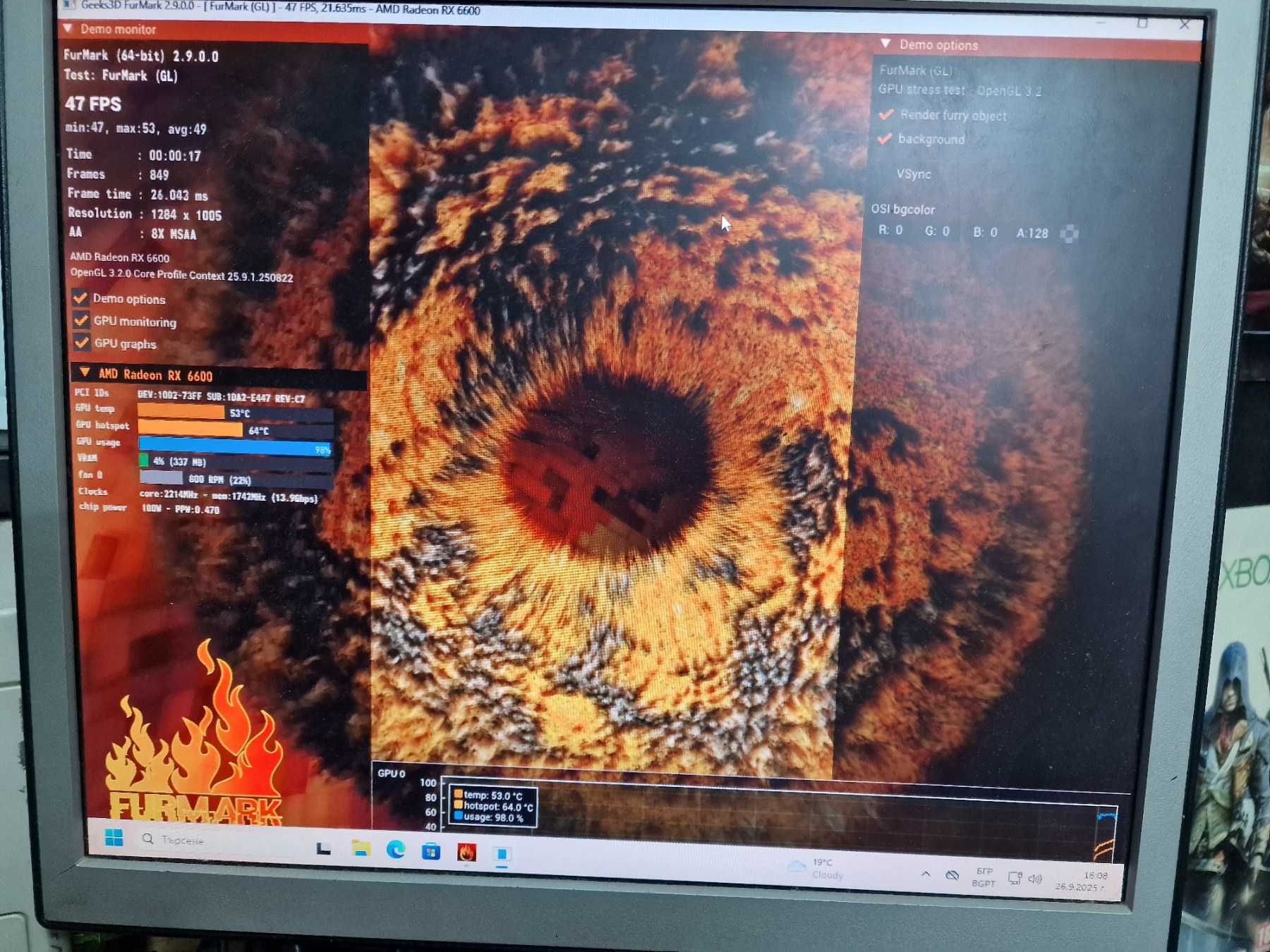Open the volume speaker tray icon
The height and width of the screenshot is (952, 1270).
(x=1035, y=879)
